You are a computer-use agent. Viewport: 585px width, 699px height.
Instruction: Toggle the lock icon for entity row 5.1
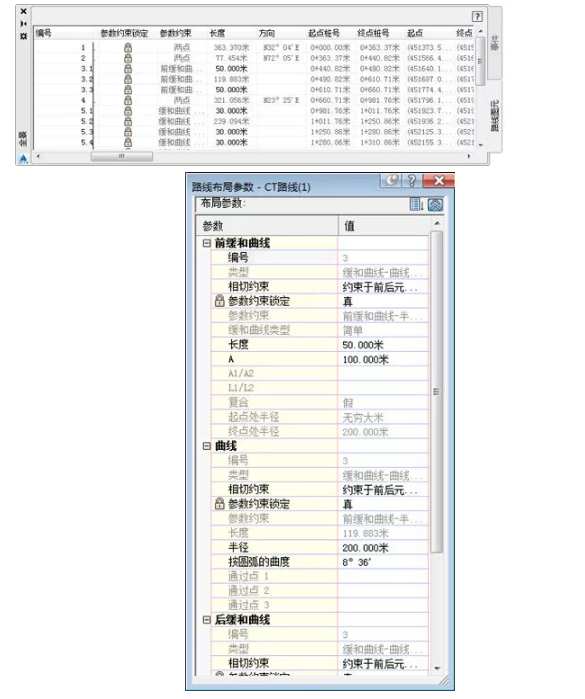[128, 111]
